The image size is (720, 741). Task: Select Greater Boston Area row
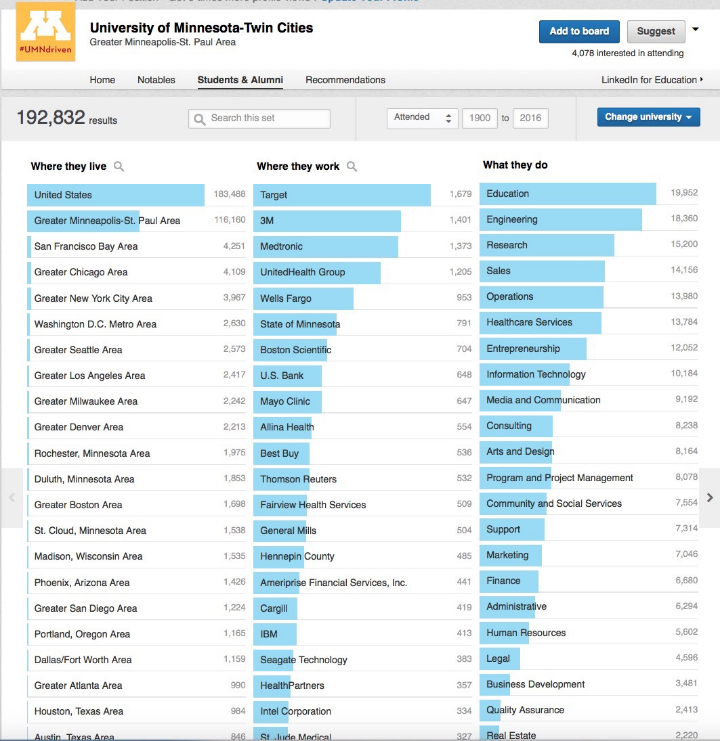[137, 505]
